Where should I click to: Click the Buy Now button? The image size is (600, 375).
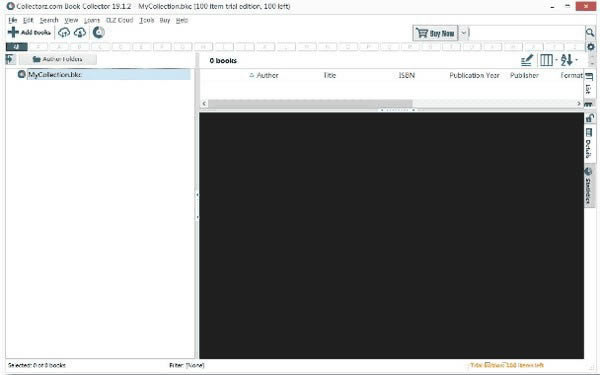pyautogui.click(x=435, y=33)
